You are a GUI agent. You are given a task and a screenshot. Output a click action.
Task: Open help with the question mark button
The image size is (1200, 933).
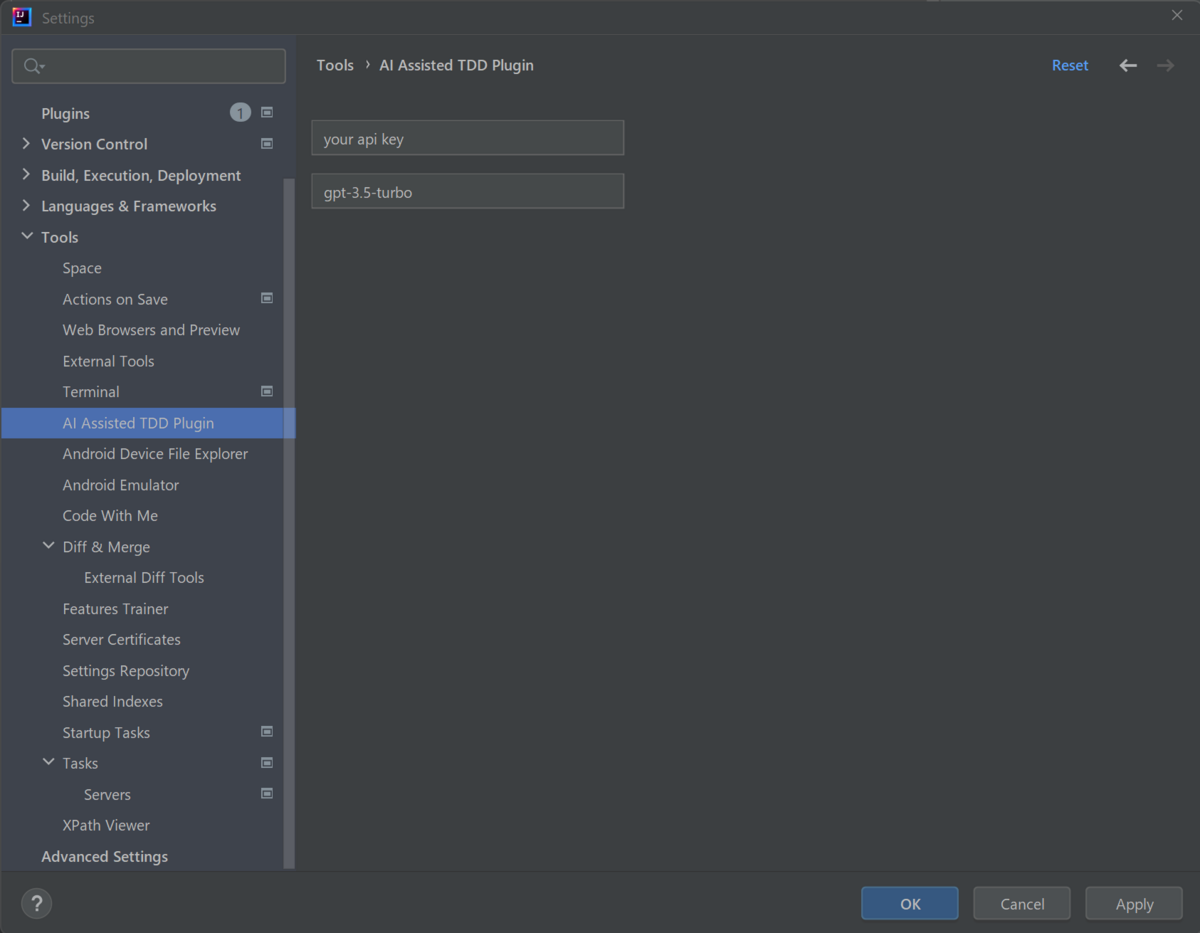point(37,904)
